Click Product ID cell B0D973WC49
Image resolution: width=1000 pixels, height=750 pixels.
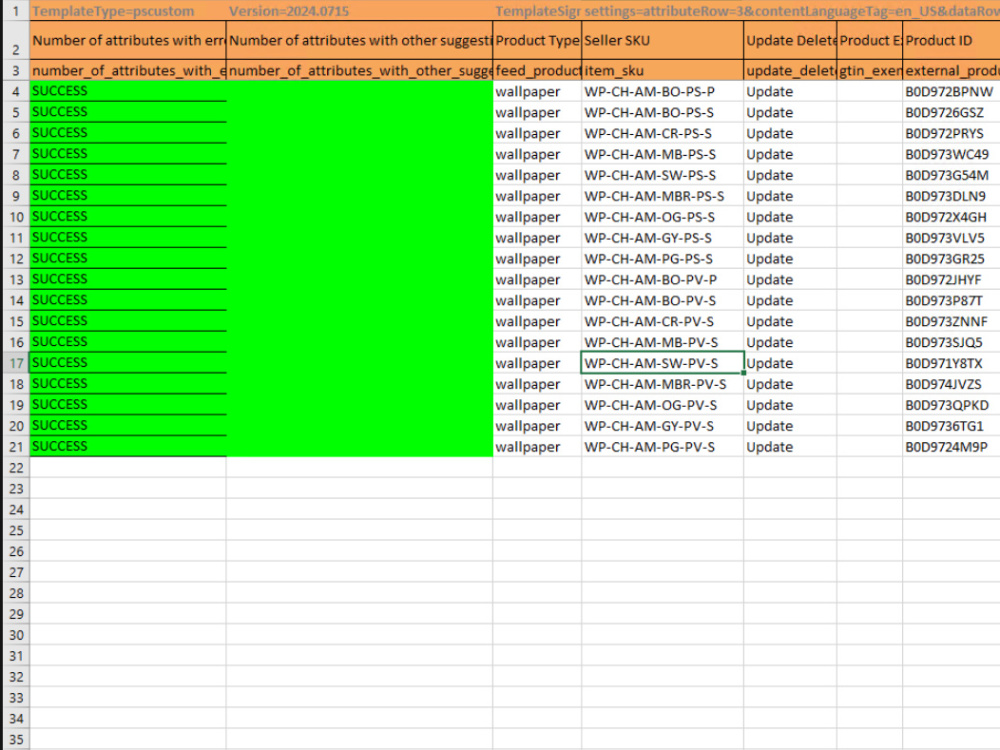pos(951,154)
